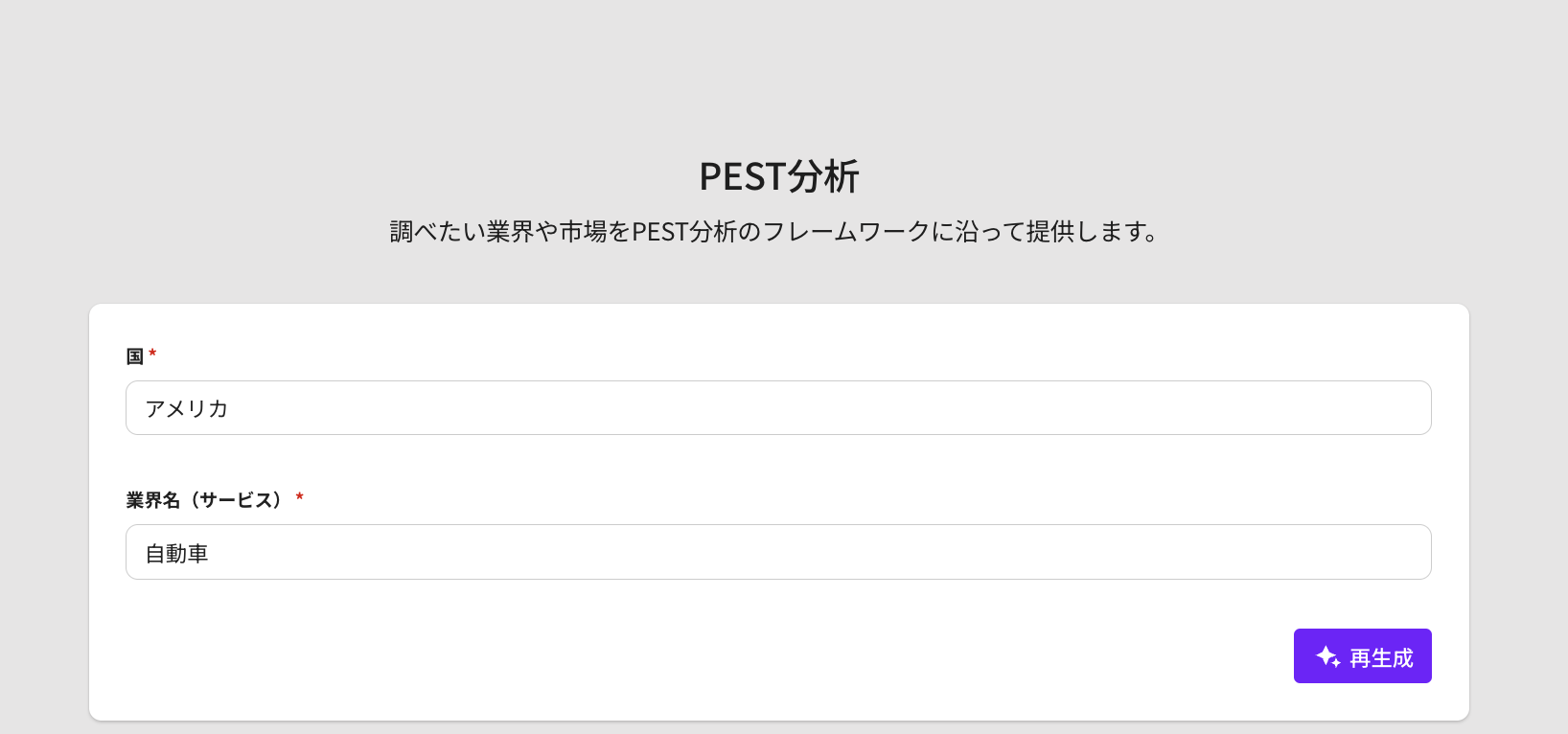Viewport: 1568px width, 734px height.
Task: Click the red asterisk beside 国
Action: click(x=152, y=355)
